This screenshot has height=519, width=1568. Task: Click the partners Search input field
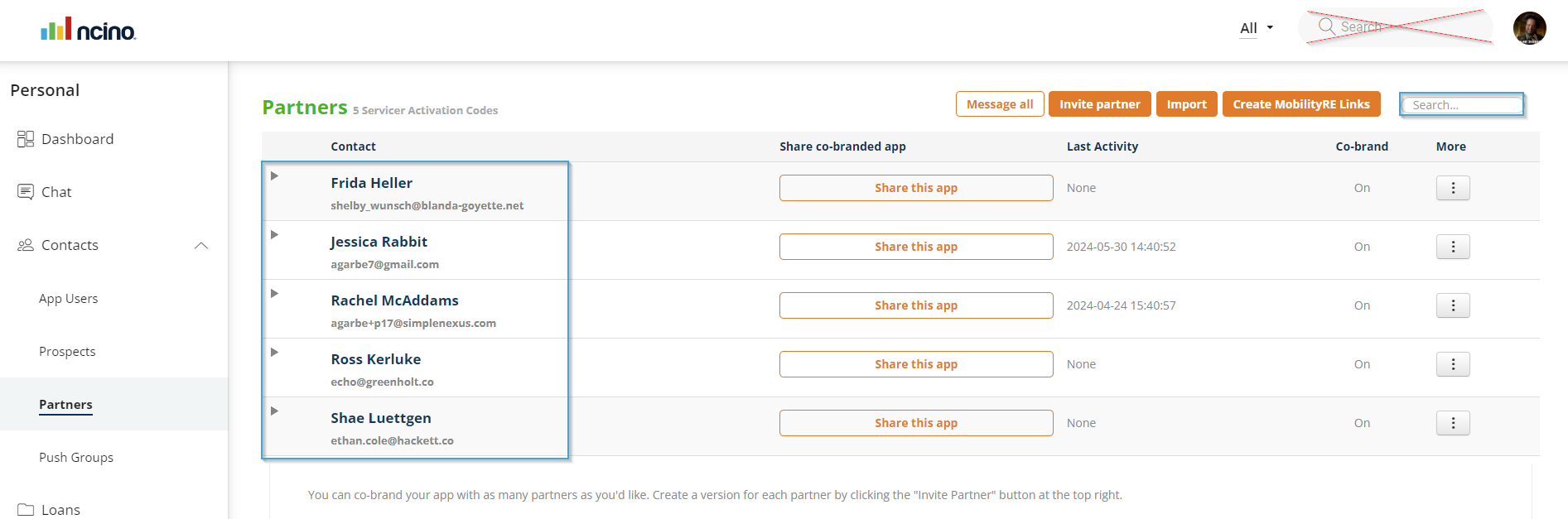tap(1462, 105)
